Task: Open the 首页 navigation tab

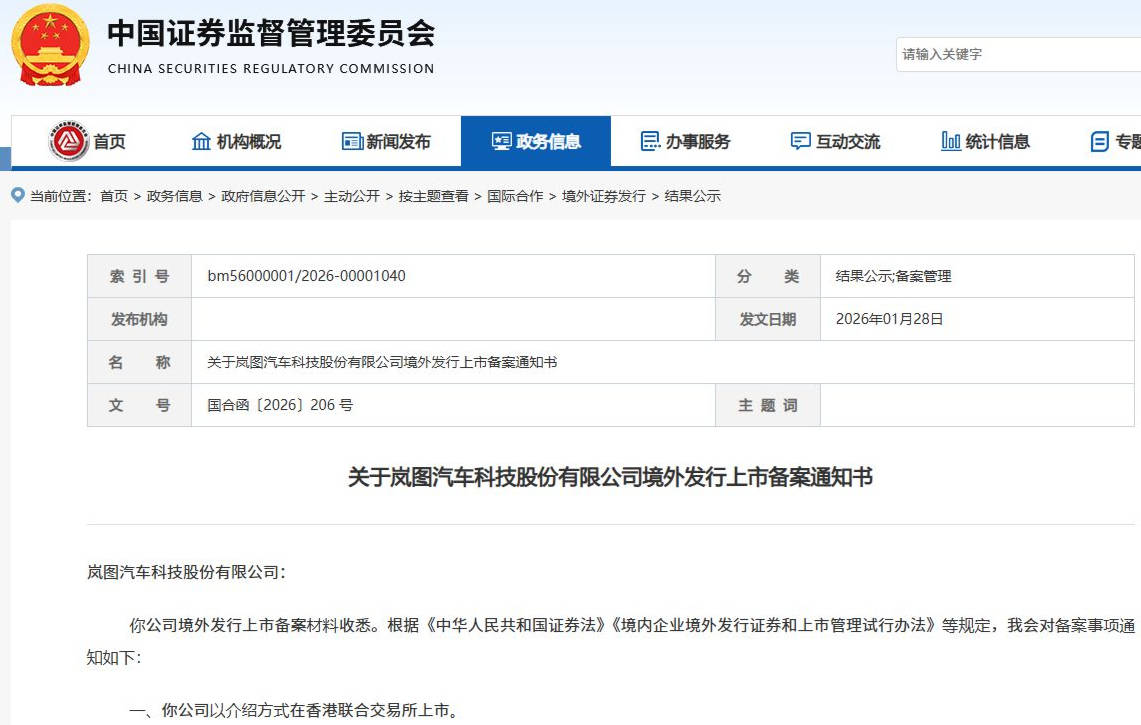Action: click(109, 142)
